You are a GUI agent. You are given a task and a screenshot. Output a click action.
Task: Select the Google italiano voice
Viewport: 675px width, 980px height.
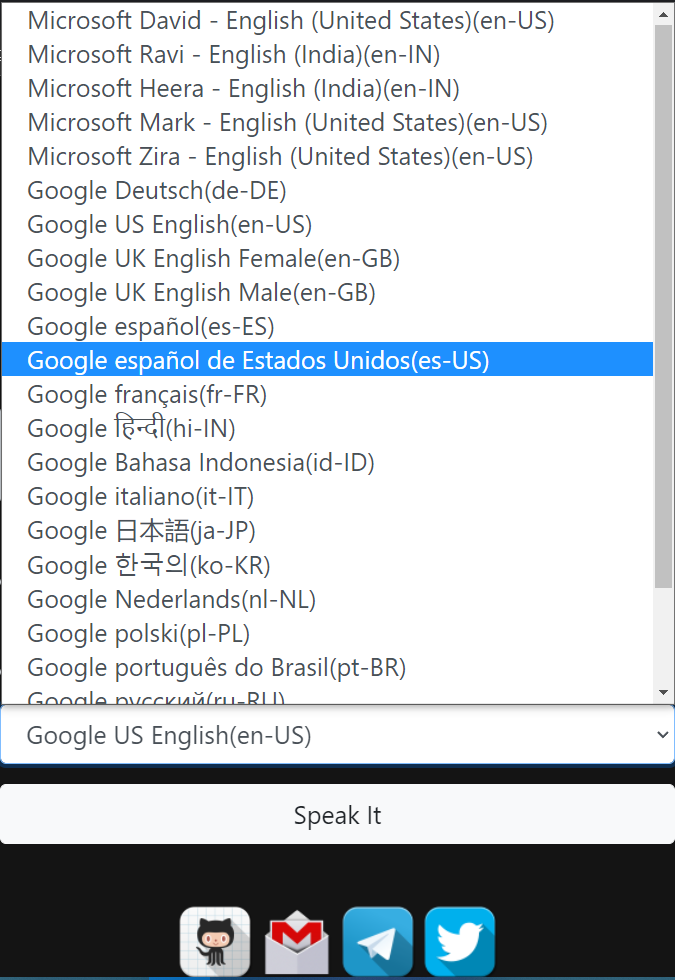pyautogui.click(x=140, y=496)
